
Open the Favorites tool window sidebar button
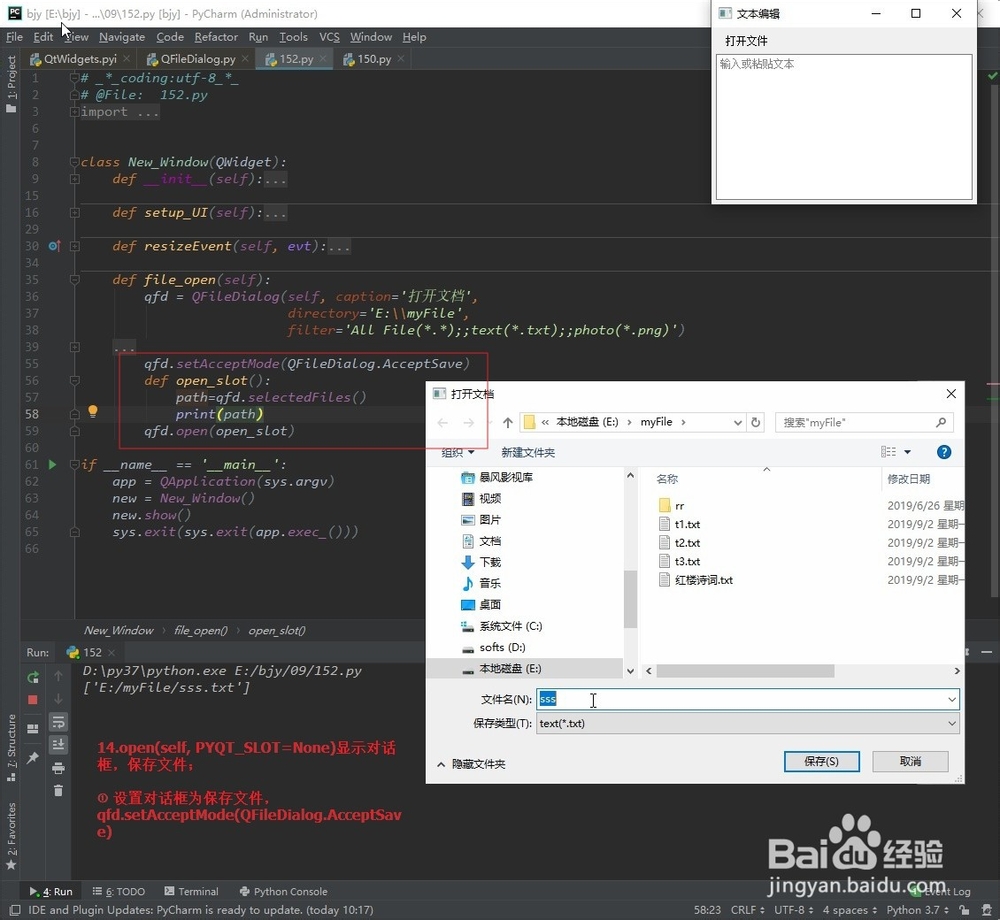[11, 836]
